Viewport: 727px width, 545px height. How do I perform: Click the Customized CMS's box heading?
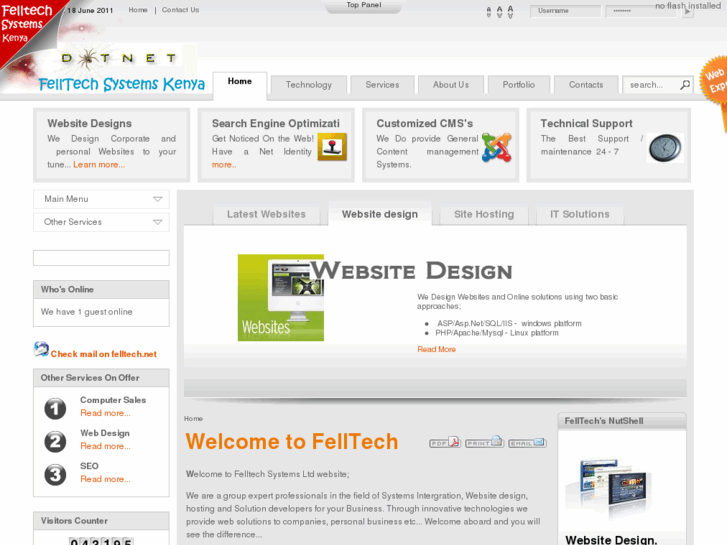(425, 123)
